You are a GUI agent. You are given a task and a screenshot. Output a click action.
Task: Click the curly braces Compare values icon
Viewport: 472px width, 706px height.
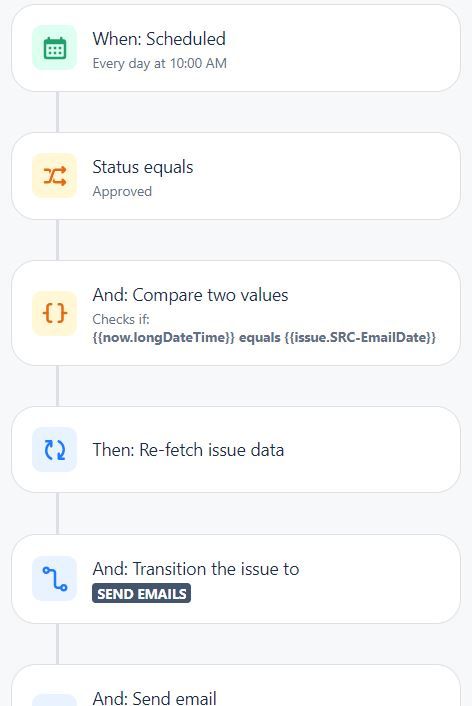(x=54, y=313)
